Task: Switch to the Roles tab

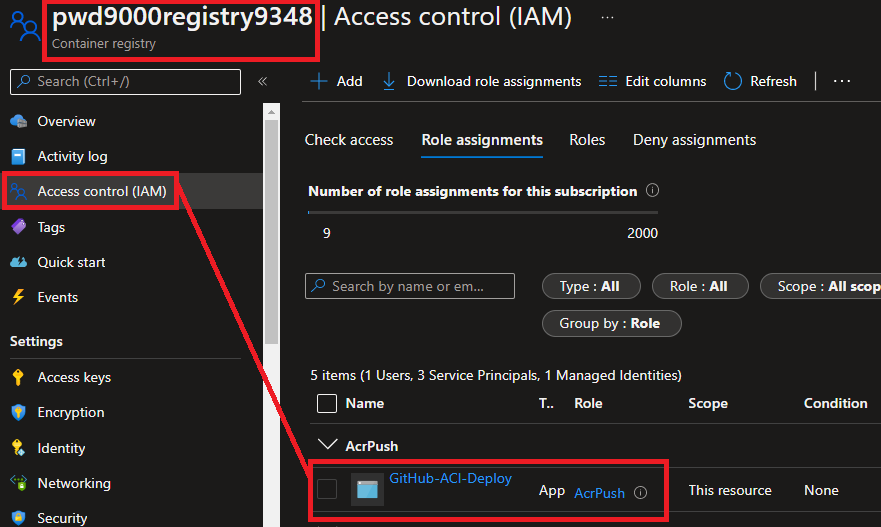Action: (587, 140)
